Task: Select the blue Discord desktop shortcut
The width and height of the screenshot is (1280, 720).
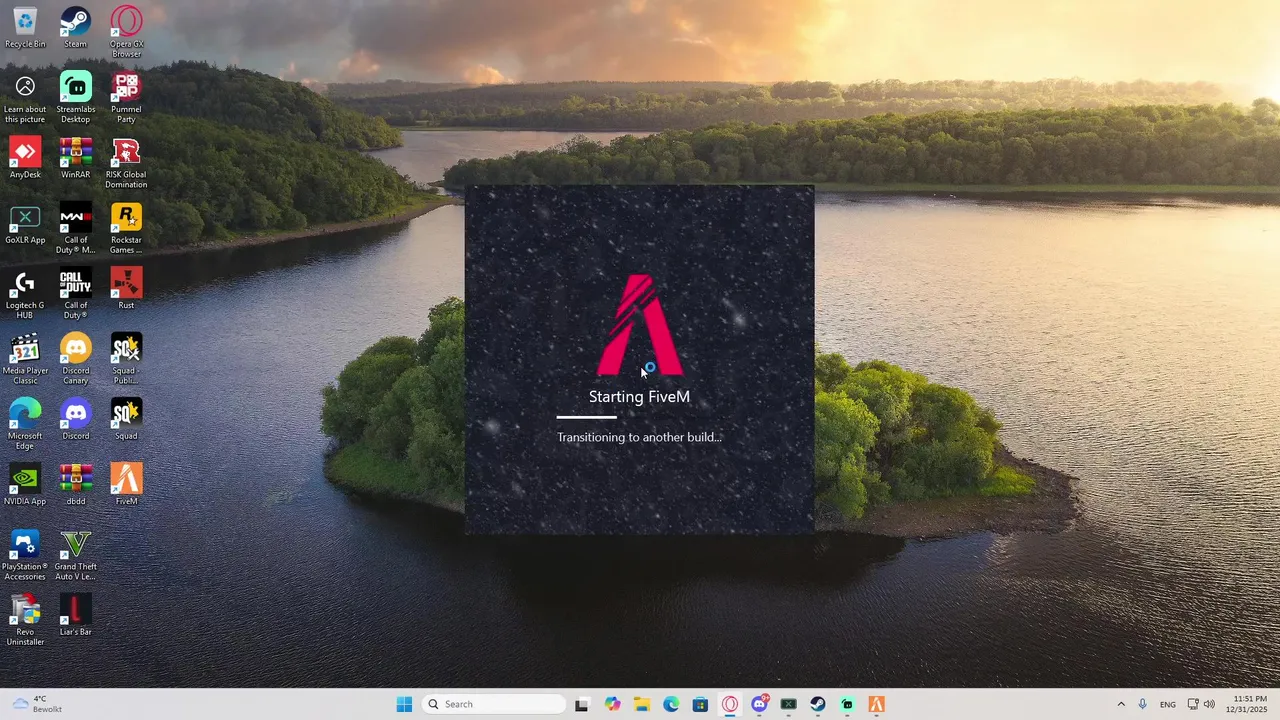Action: click(x=75, y=419)
